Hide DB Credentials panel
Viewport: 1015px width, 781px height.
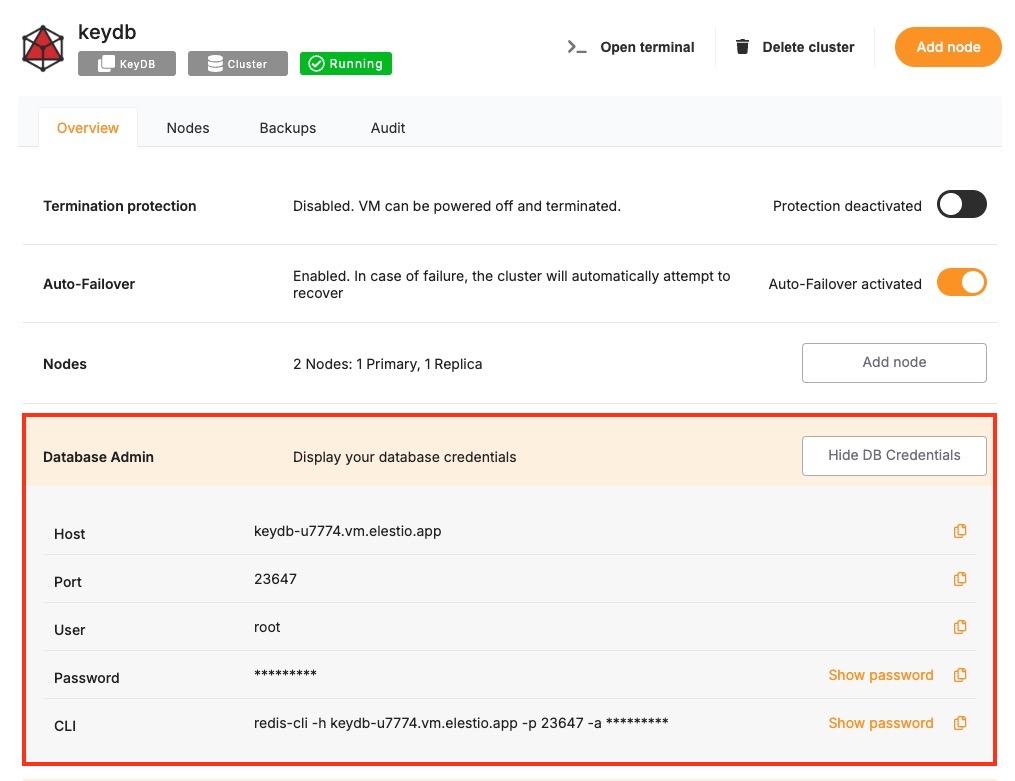[894, 455]
